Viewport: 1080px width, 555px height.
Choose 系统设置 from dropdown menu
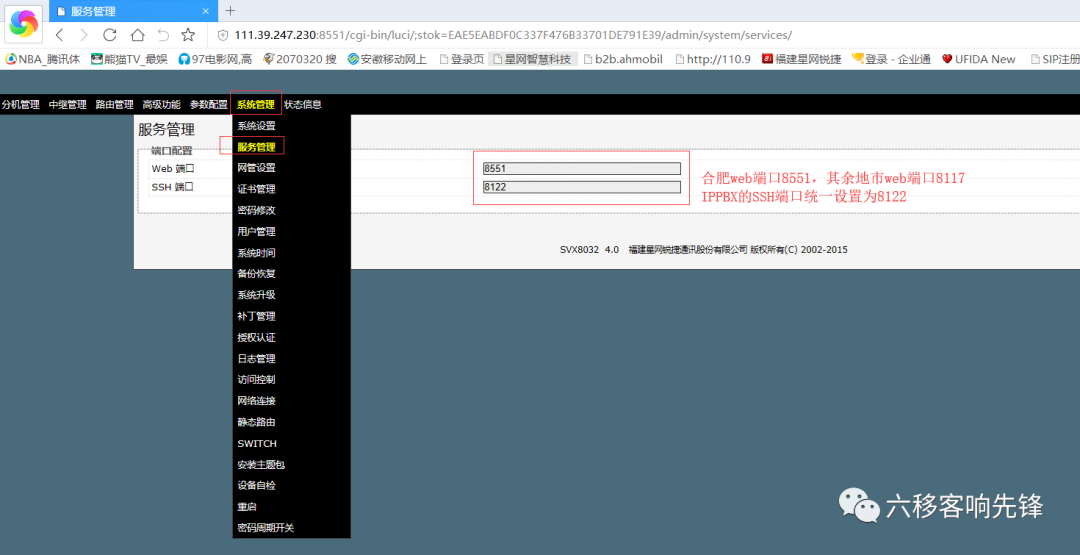[x=256, y=126]
